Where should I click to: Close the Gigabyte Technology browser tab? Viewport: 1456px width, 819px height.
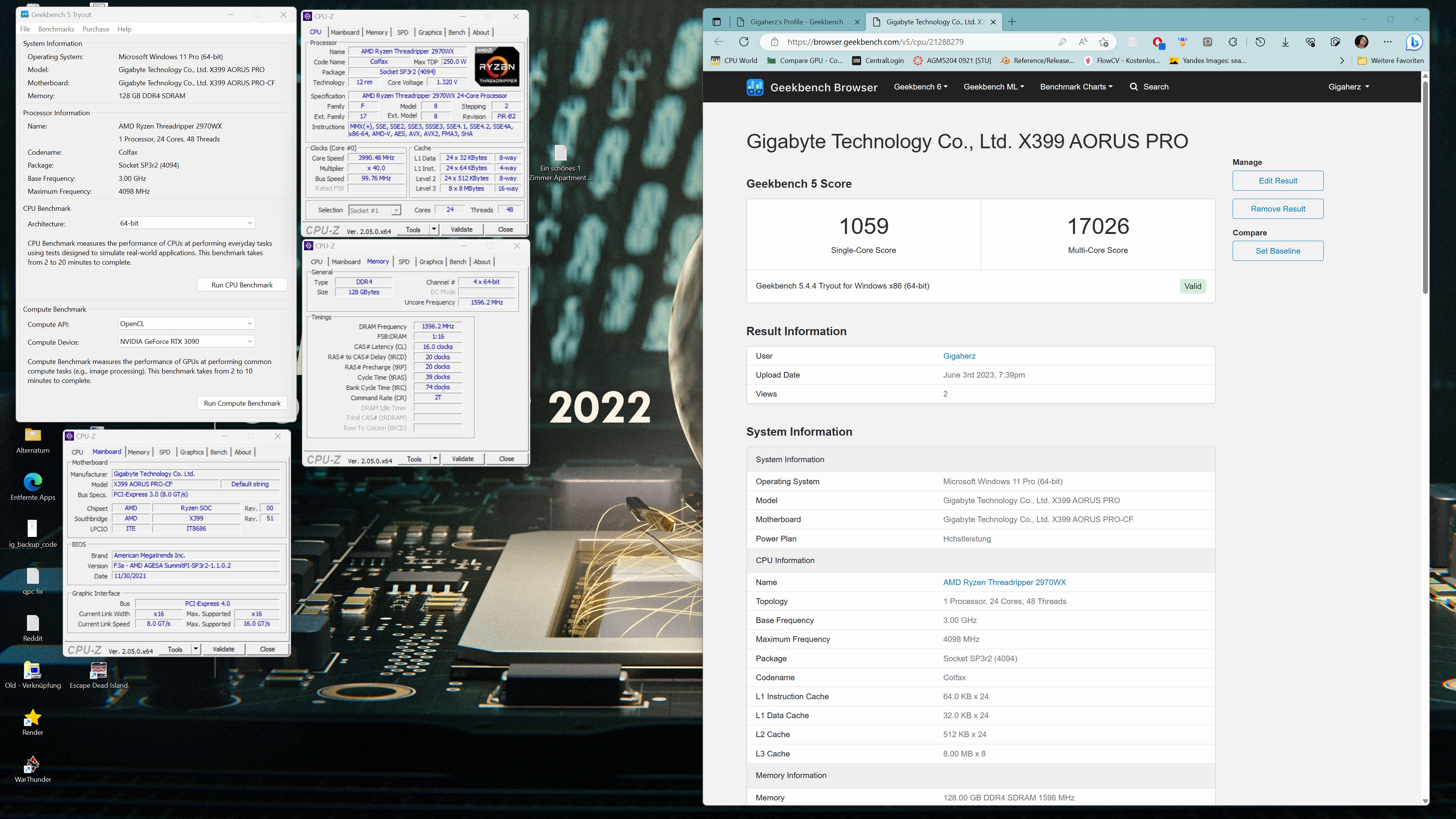click(993, 22)
